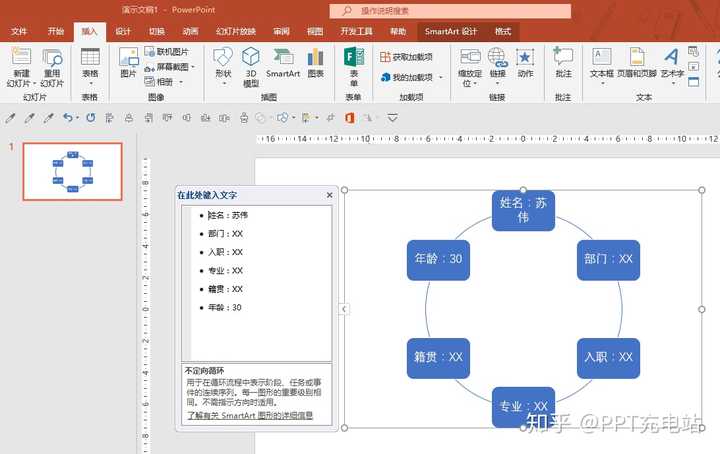The height and width of the screenshot is (454, 720).
Task: Click My Add-ins (我的加载项) button
Action: point(407,77)
